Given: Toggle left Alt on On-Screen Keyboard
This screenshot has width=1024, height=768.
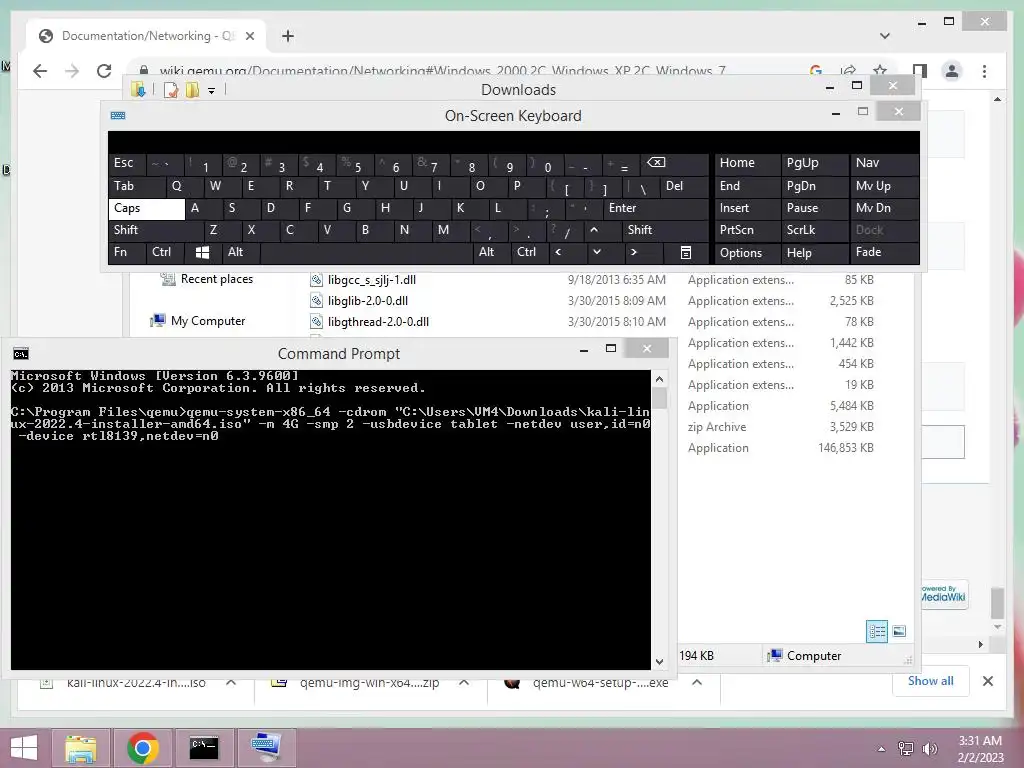Looking at the screenshot, I should tap(240, 253).
